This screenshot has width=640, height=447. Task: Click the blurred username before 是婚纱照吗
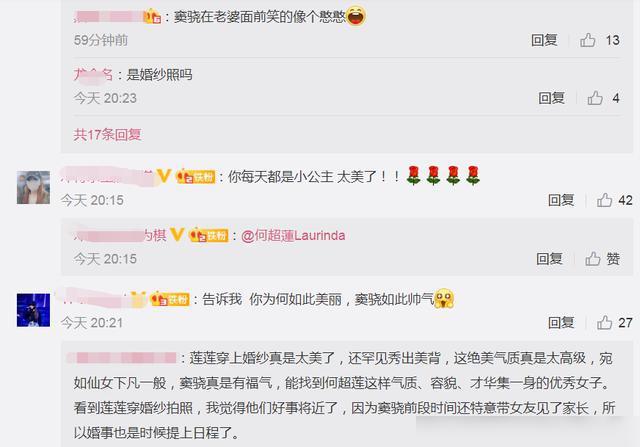[x=93, y=75]
